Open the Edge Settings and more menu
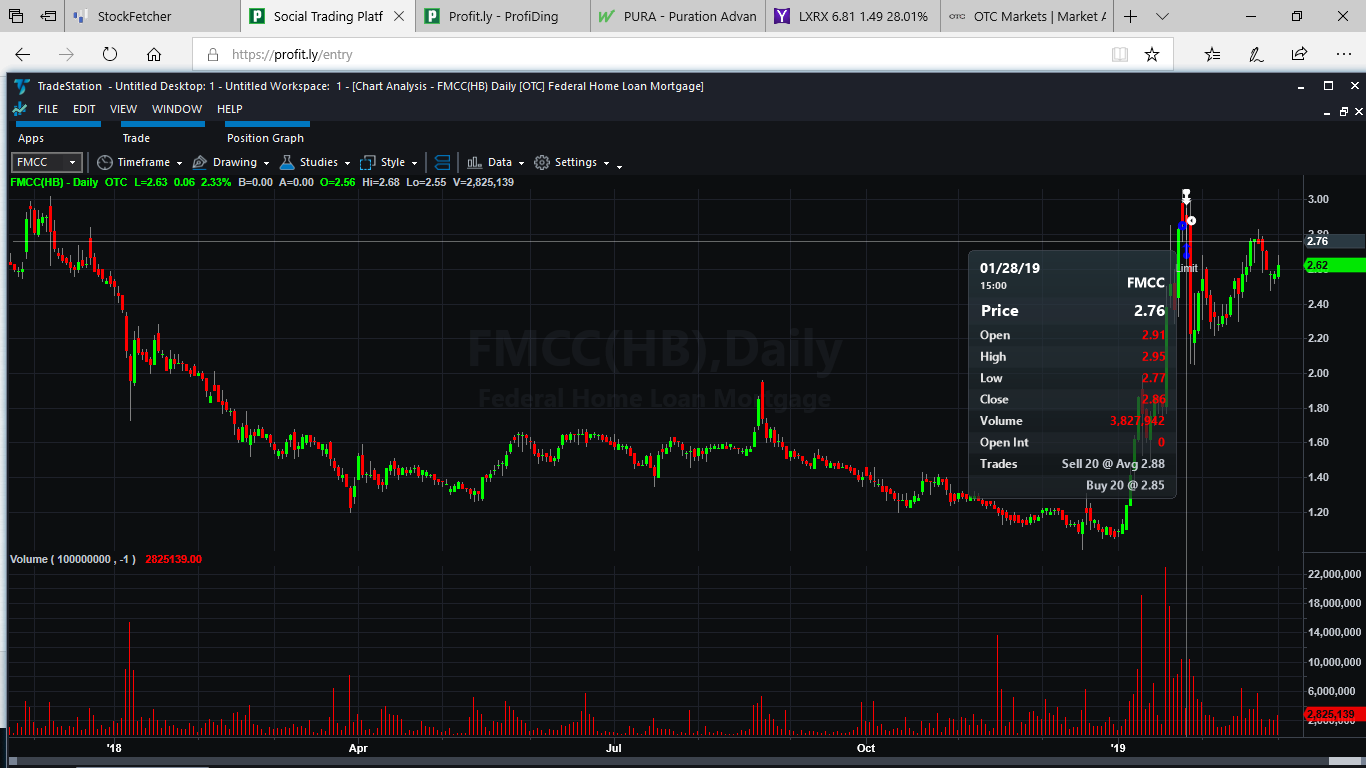 1342,55
